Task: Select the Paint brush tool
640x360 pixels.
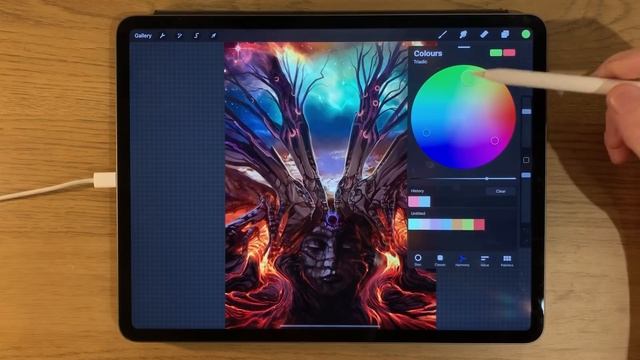Action: 442,35
